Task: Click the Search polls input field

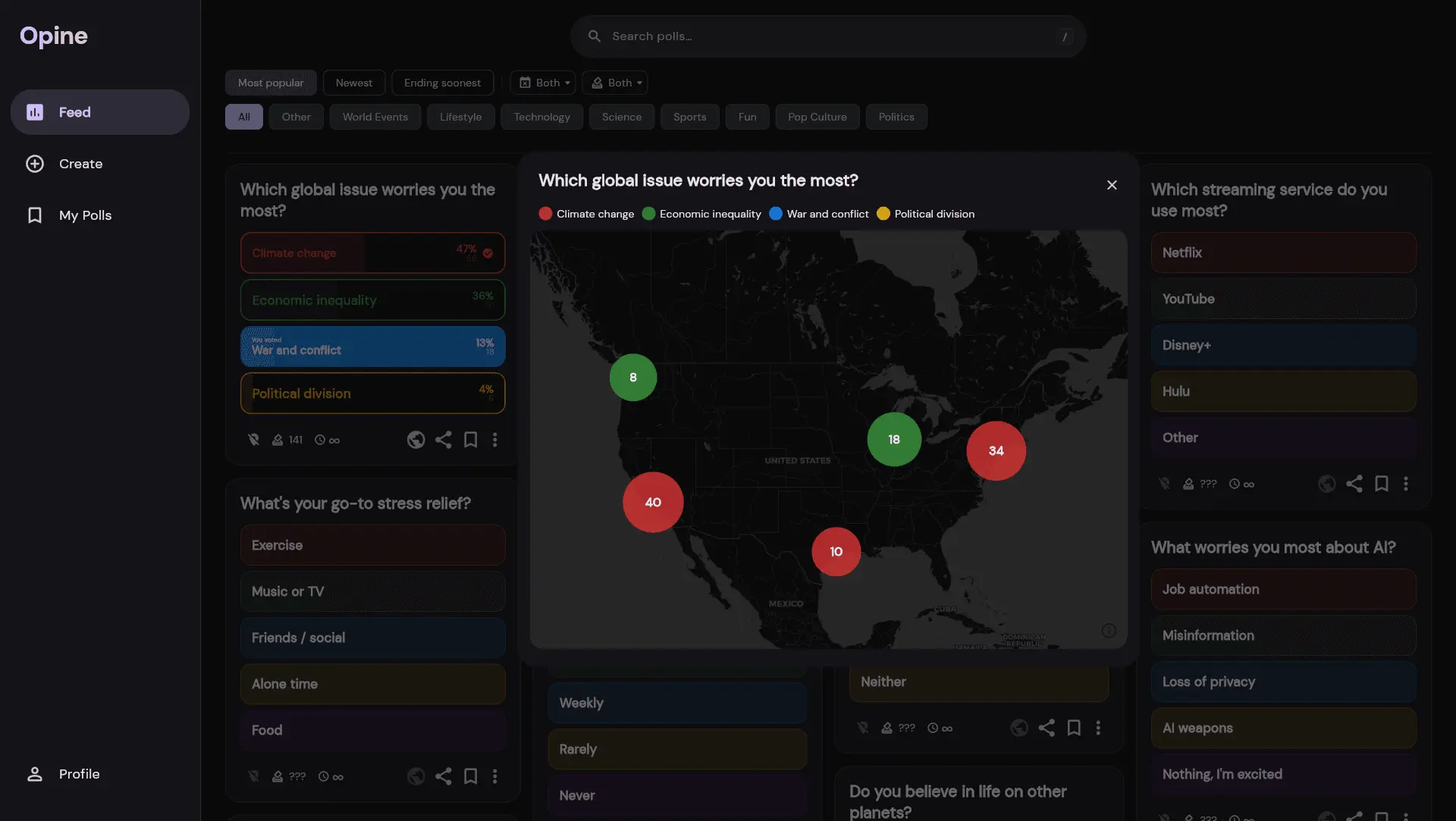Action: click(x=828, y=36)
